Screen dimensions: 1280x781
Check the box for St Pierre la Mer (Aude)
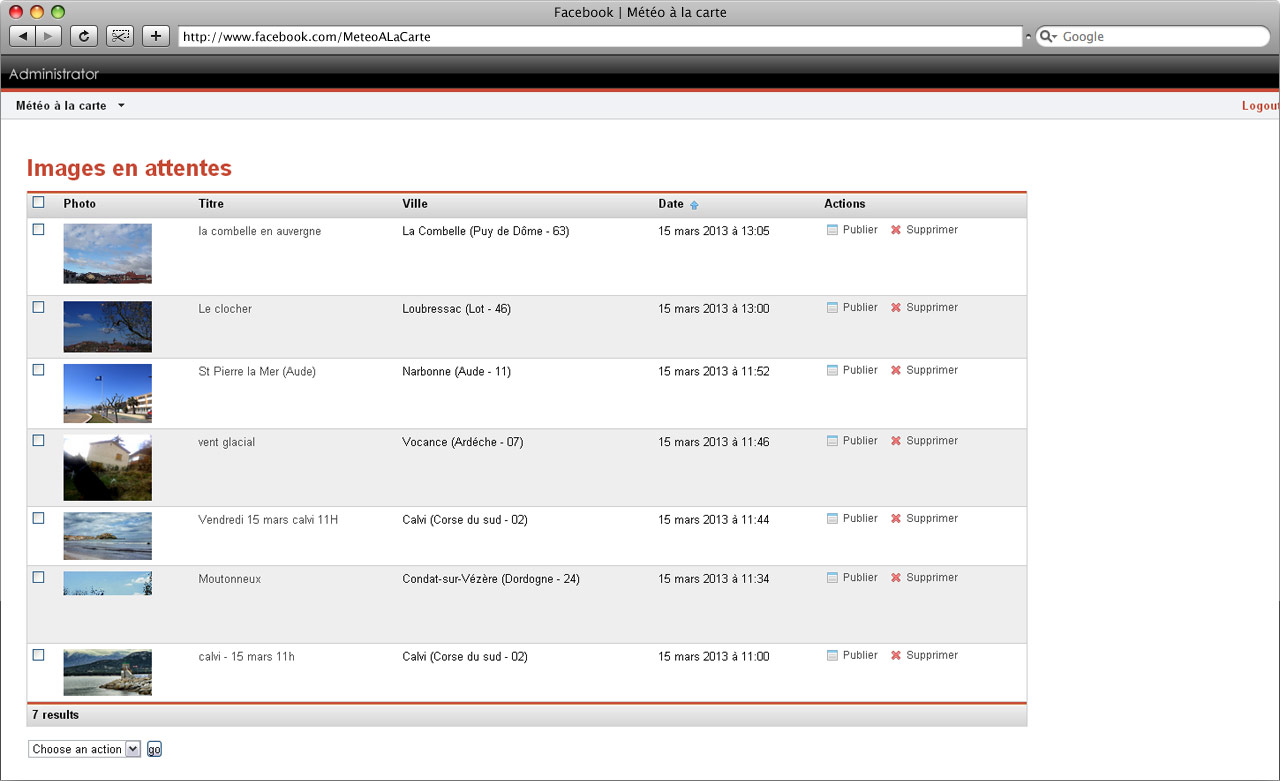(39, 369)
